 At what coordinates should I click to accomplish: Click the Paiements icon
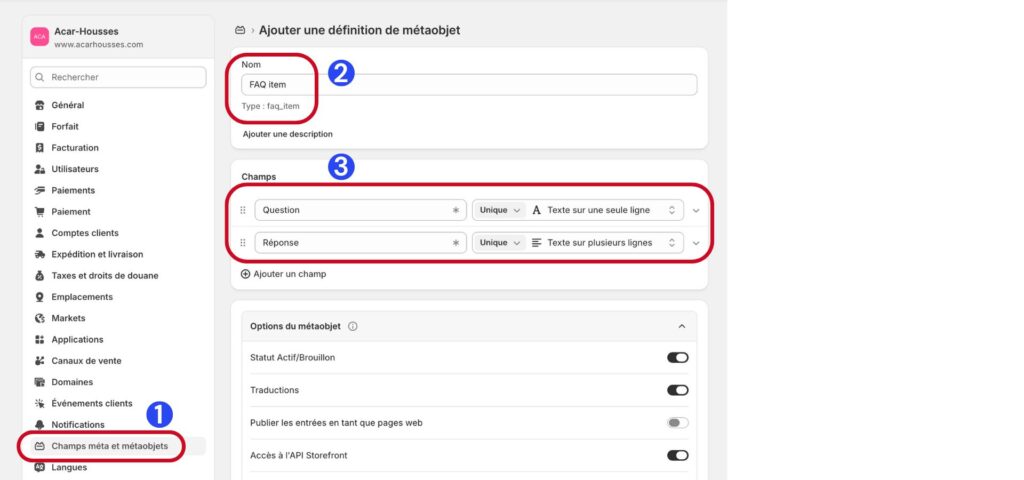click(x=39, y=191)
